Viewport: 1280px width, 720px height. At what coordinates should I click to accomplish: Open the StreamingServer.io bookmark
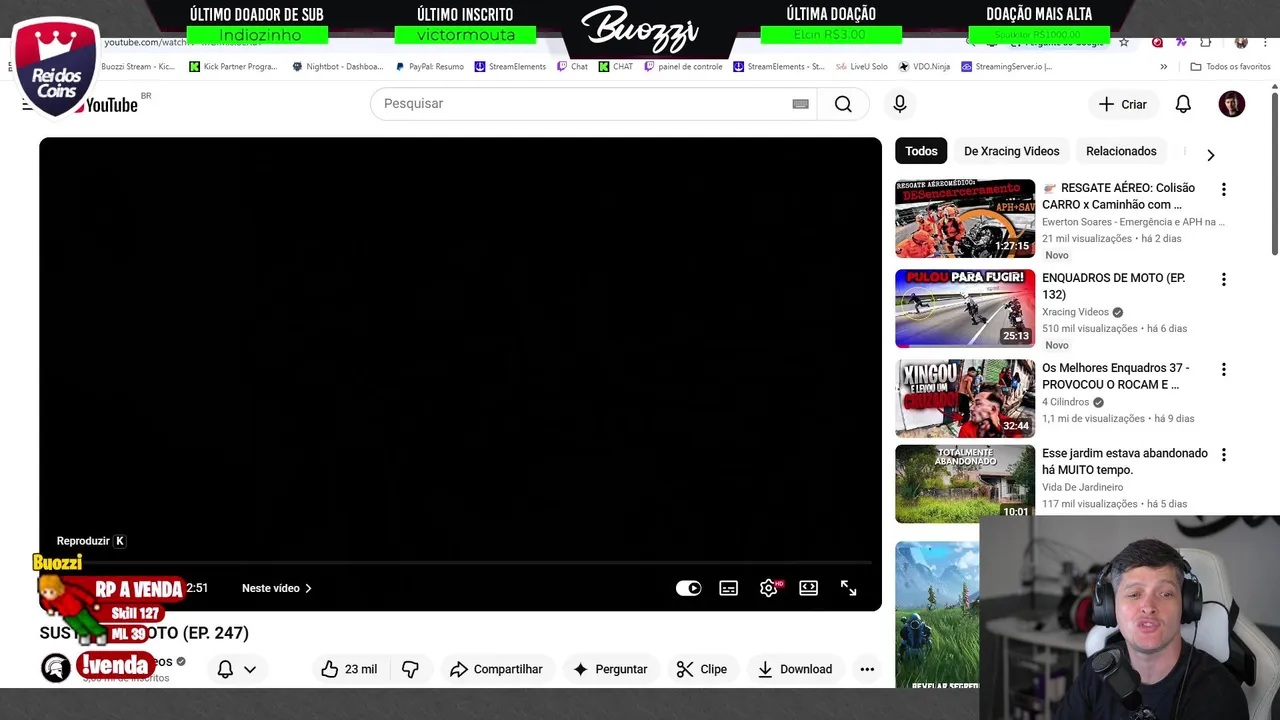pos(1007,67)
